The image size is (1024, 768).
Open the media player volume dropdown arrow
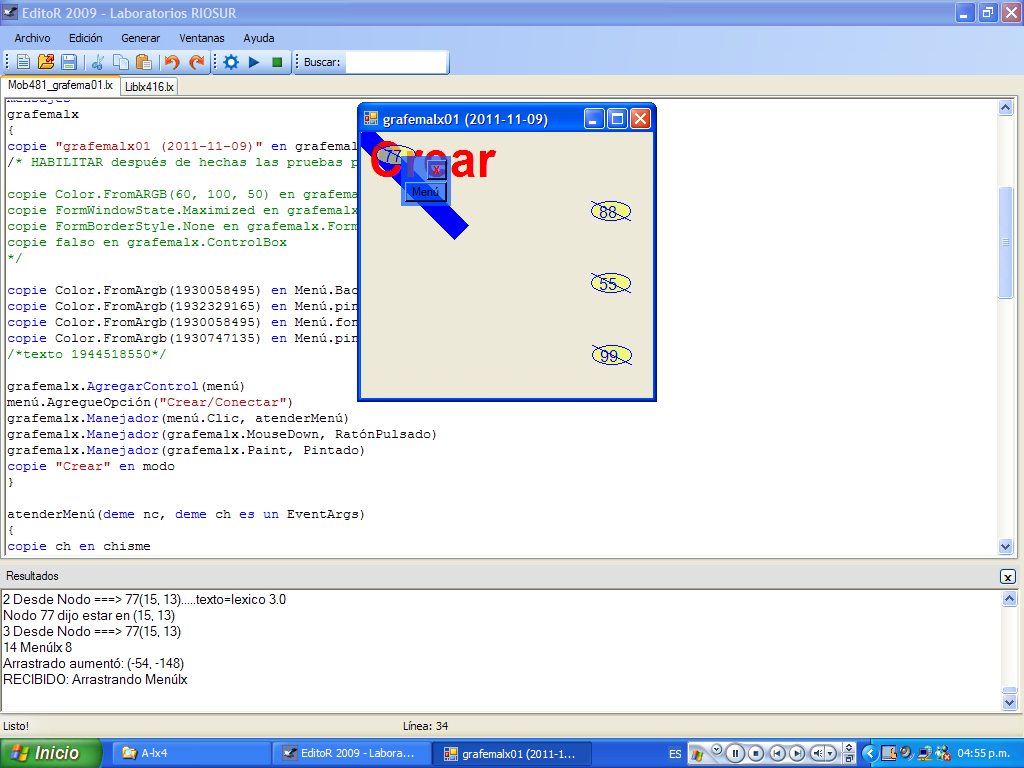click(830, 753)
